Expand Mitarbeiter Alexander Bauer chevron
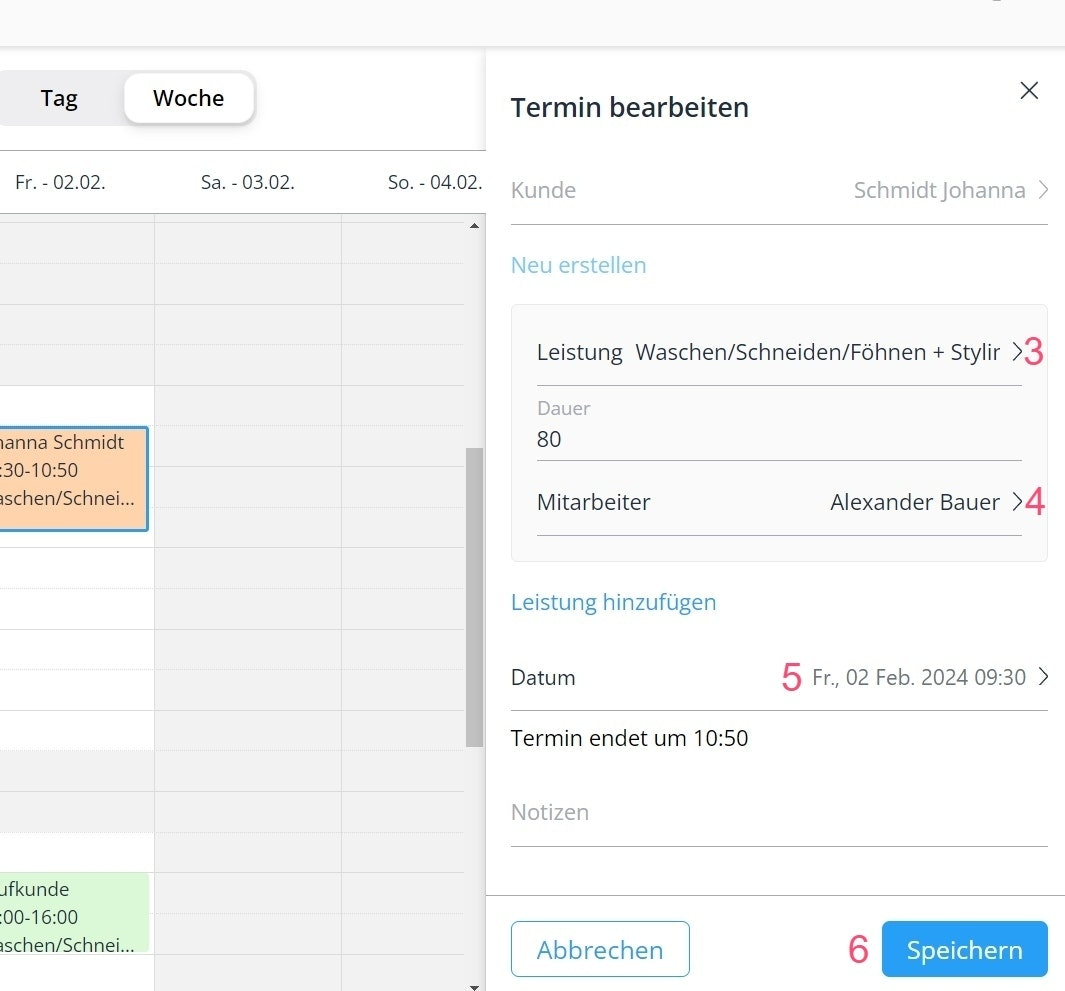Screen dimensions: 1065x991 (1016, 502)
